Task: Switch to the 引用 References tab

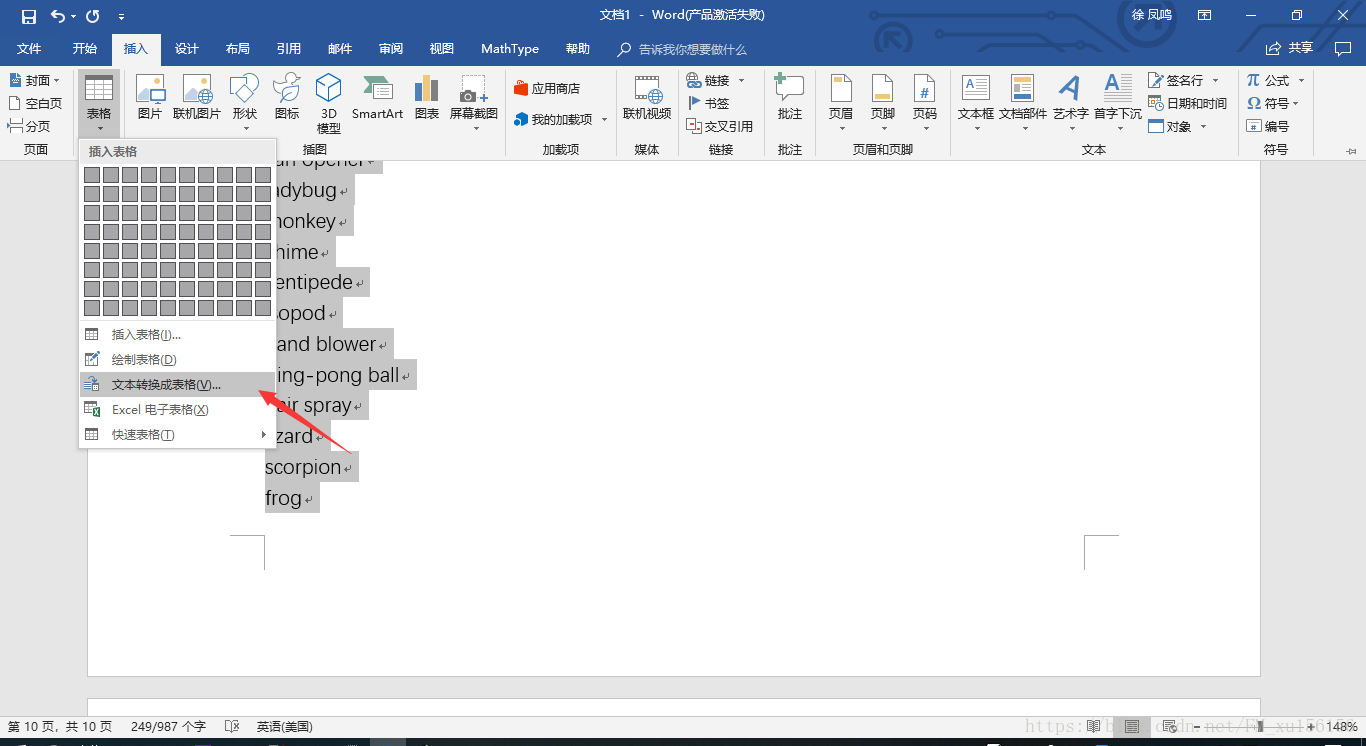Action: (x=289, y=49)
